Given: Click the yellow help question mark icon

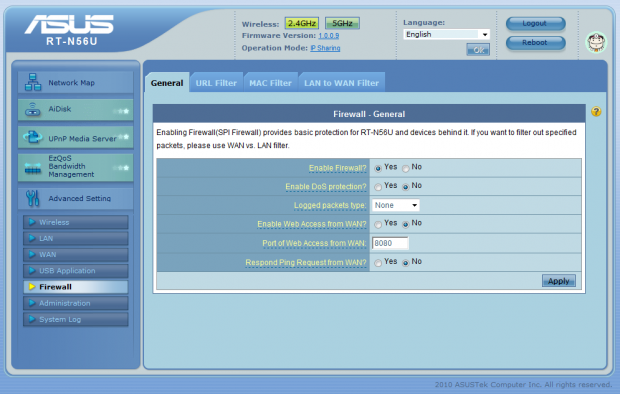Looking at the screenshot, I should click(596, 112).
